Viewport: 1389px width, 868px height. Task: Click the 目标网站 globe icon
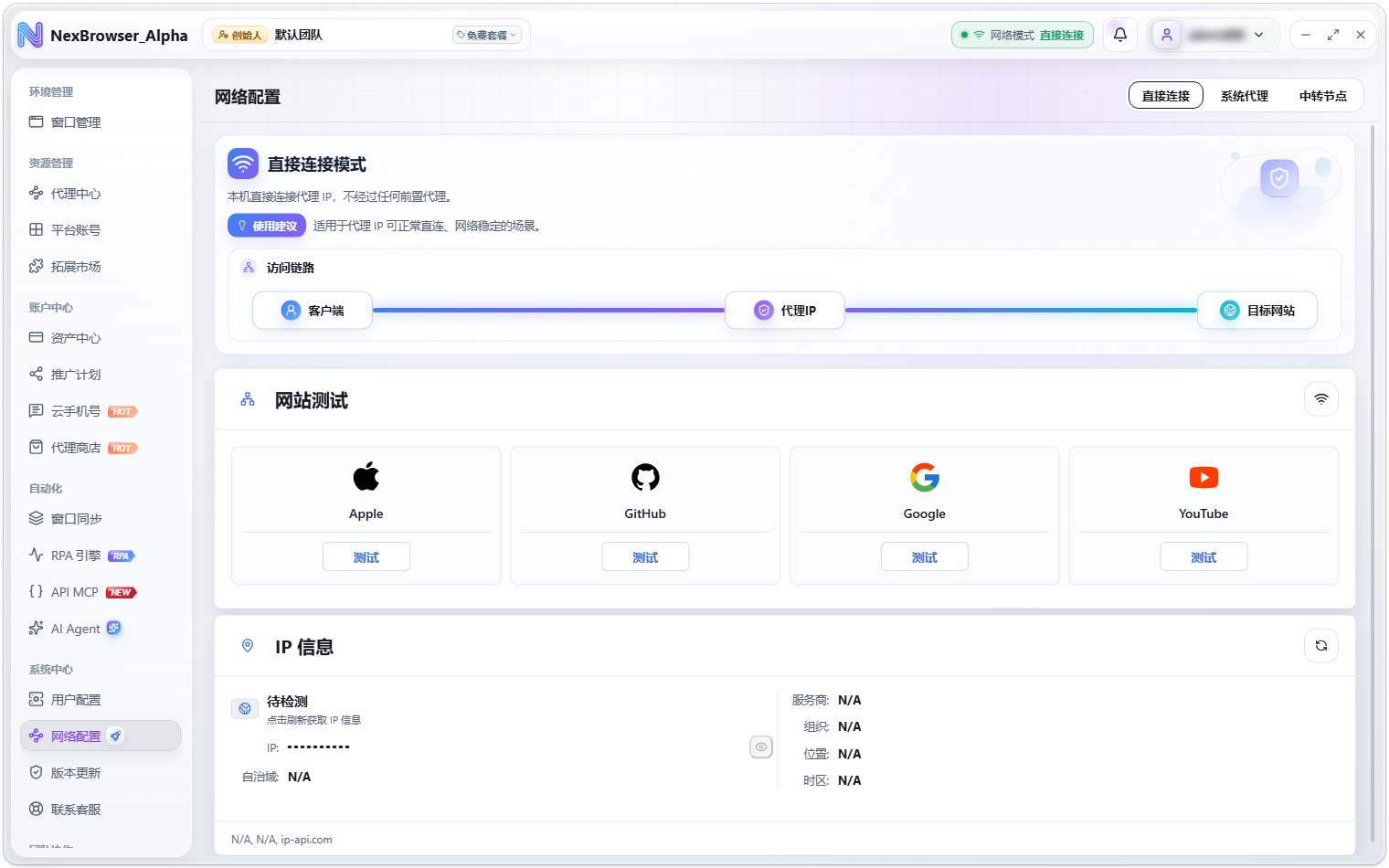pyautogui.click(x=1230, y=311)
